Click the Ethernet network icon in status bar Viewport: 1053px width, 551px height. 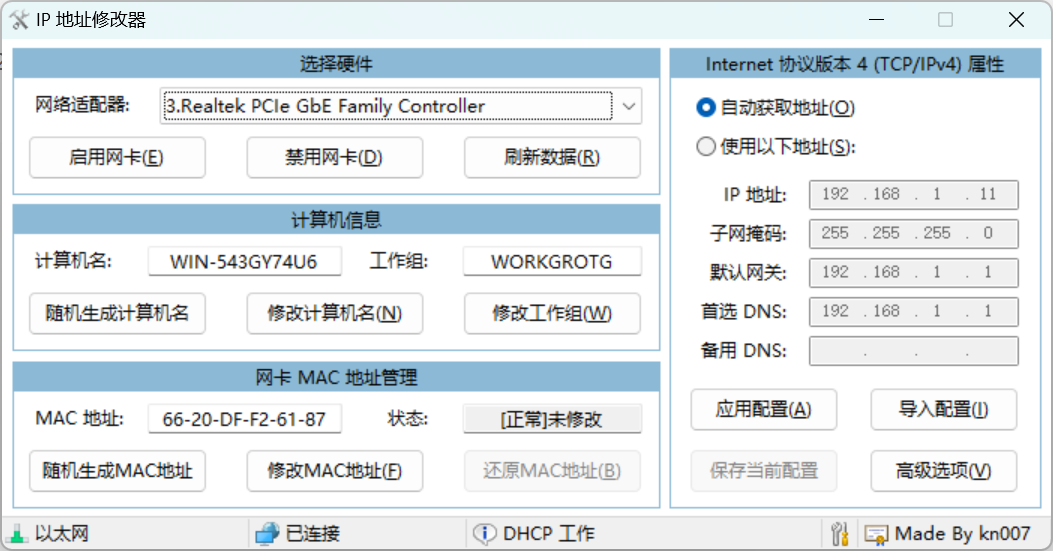click(x=17, y=533)
